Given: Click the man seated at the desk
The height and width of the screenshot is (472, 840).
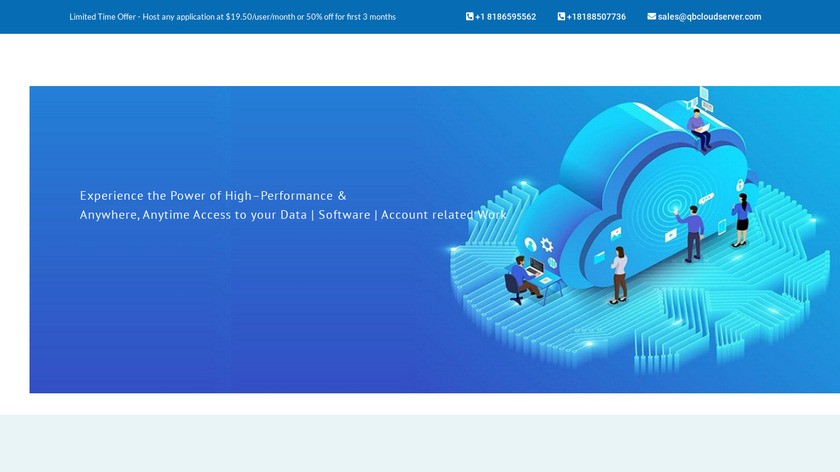Looking at the screenshot, I should pos(521,277).
